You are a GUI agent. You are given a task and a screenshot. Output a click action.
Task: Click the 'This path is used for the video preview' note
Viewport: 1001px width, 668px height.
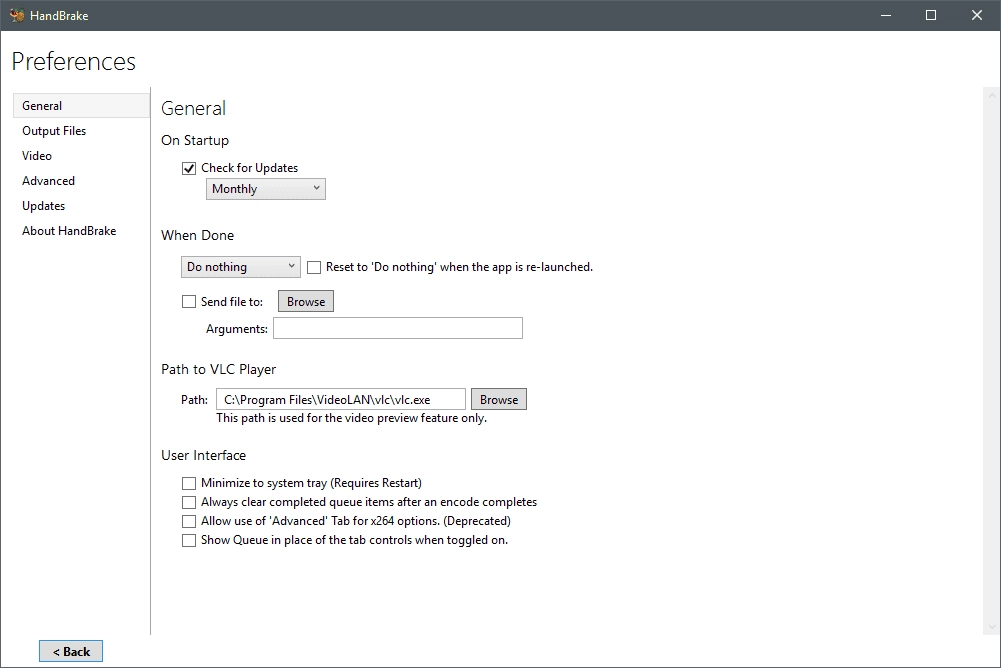(351, 418)
